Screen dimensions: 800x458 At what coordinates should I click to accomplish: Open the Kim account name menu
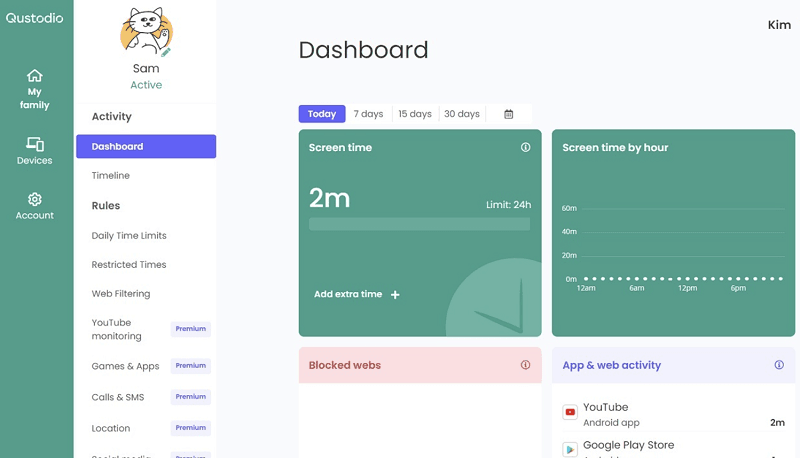click(x=778, y=25)
